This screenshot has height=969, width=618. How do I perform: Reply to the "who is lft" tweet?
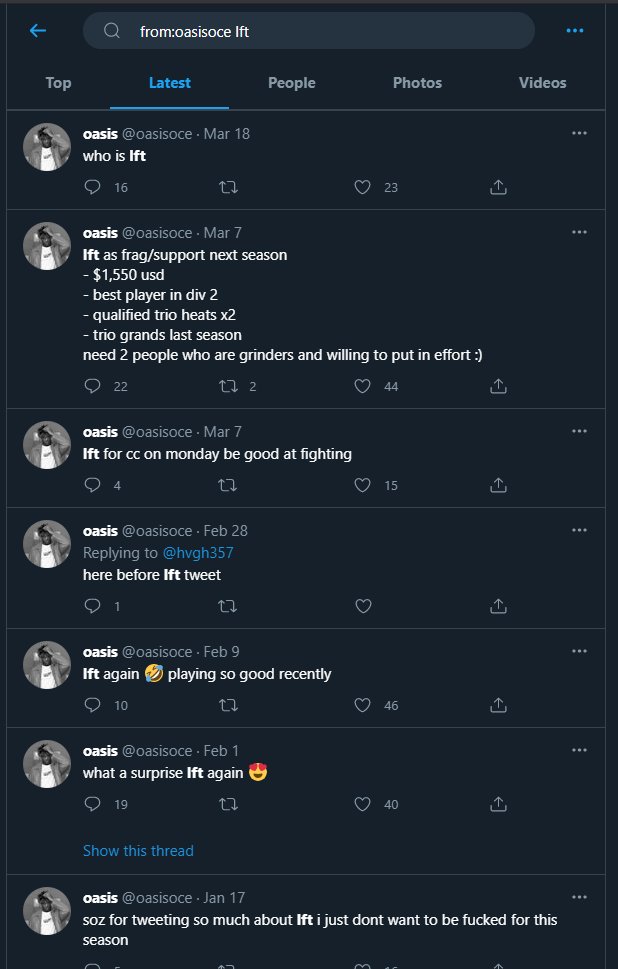93,187
